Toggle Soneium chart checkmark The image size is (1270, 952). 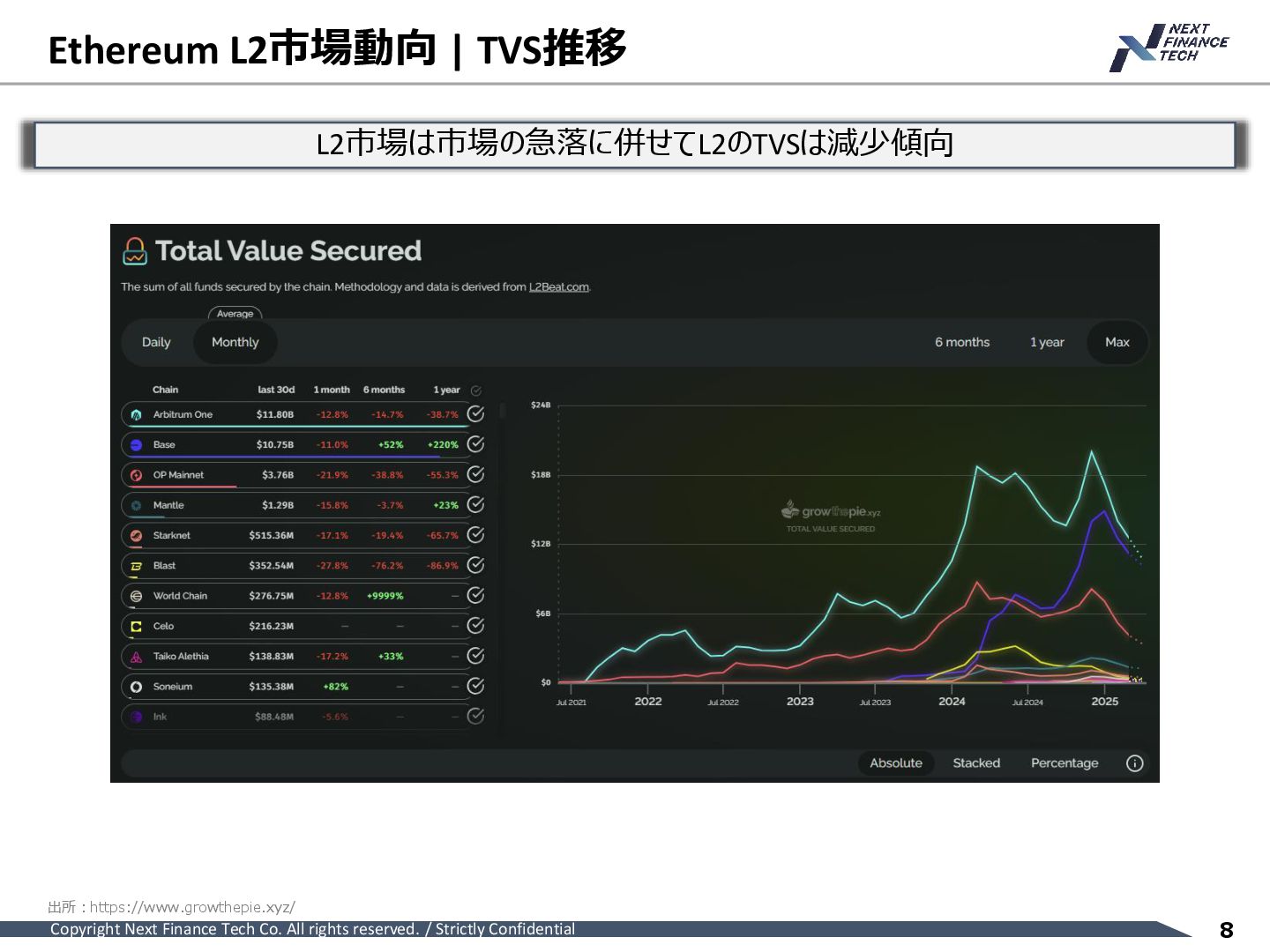[475, 686]
